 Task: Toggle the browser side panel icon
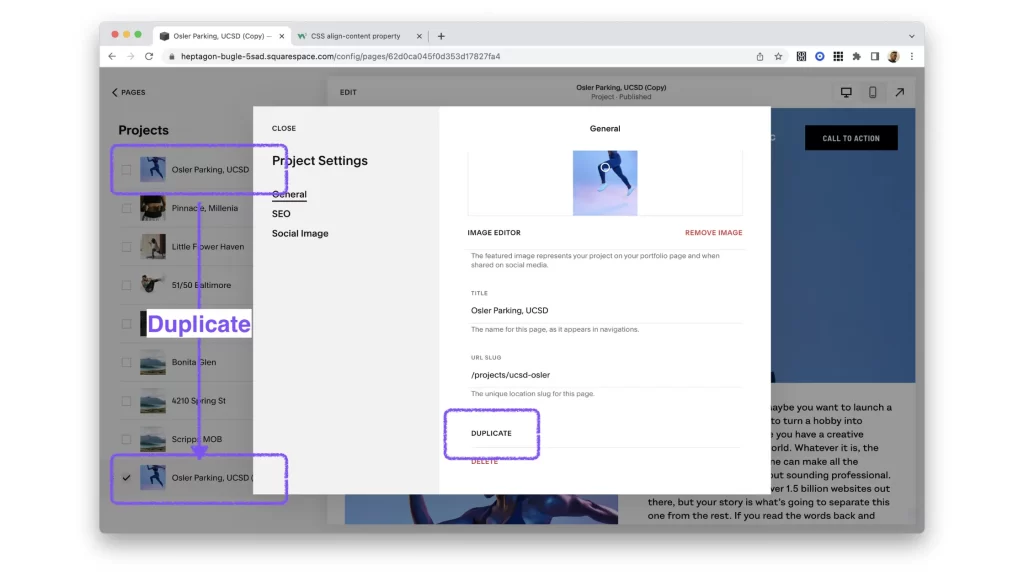[x=875, y=56]
